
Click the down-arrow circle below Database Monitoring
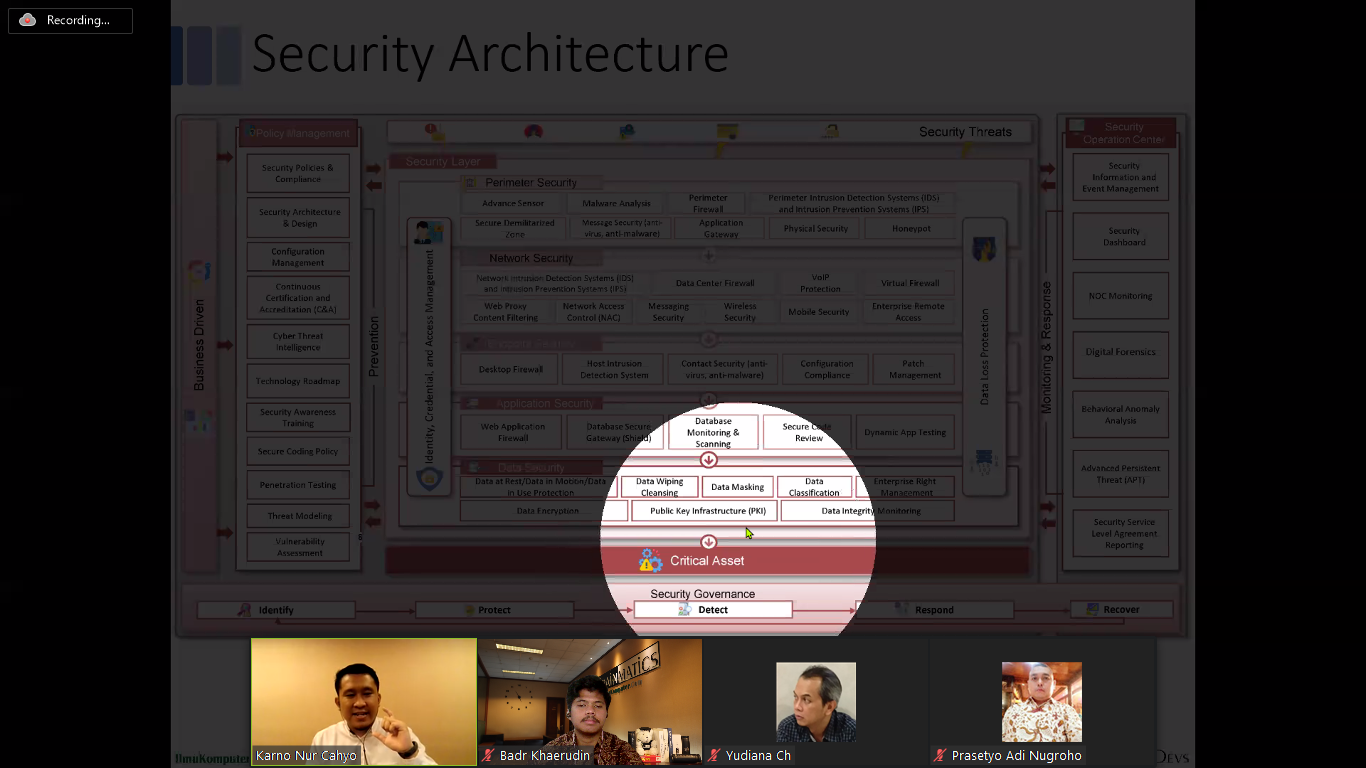708,460
